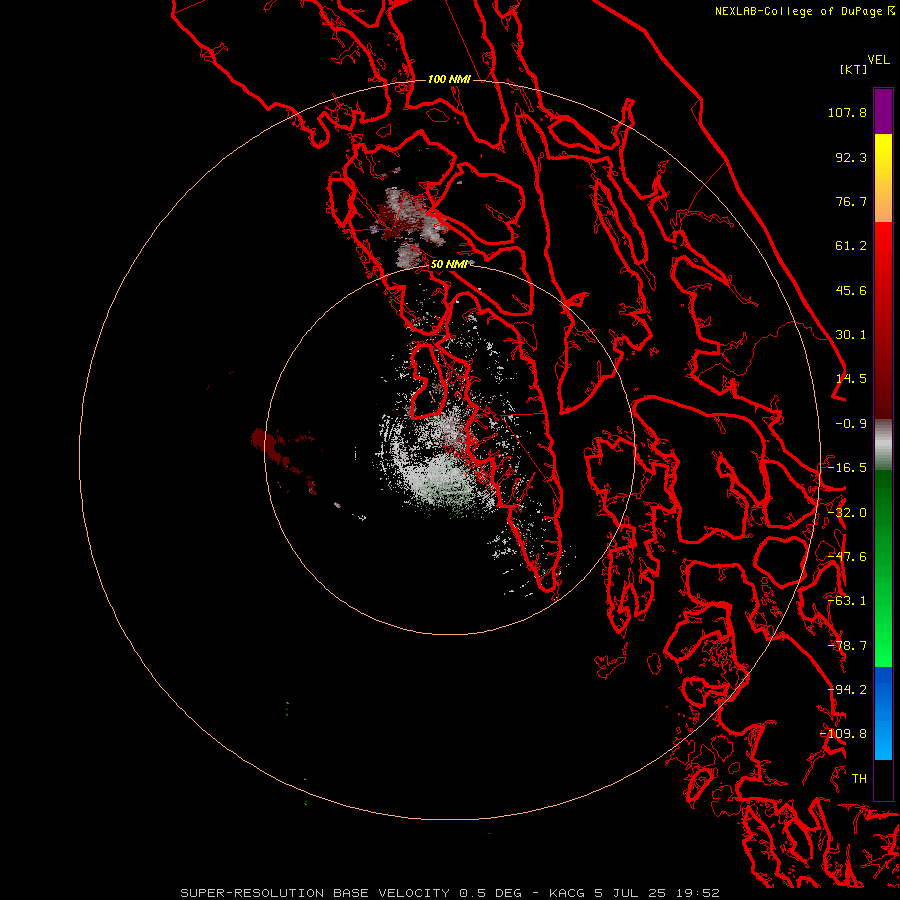The width and height of the screenshot is (900, 900).
Task: Click the Super-Resolution Base Velocity caption
Action: pyautogui.click(x=449, y=893)
